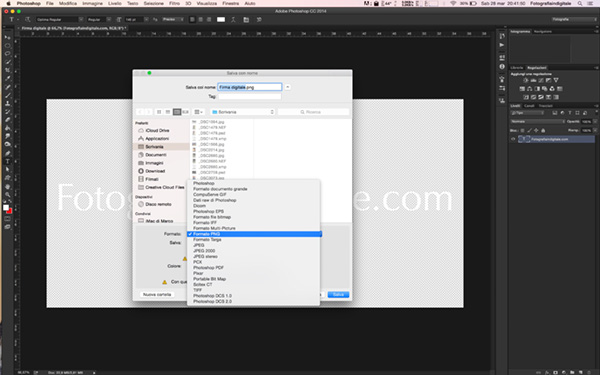Click the warp text icon in options bar

(233, 20)
